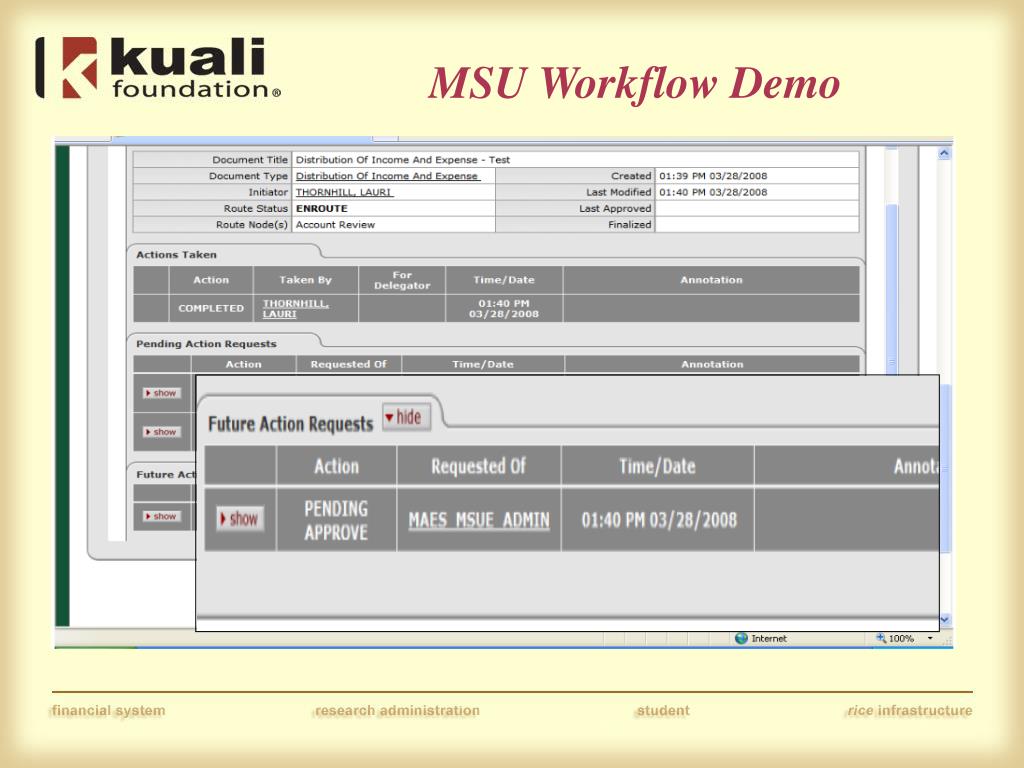Click the 01:40 PM 03/28/2008 time in PENDING APPROVE row
This screenshot has width=1024, height=768.
click(659, 520)
